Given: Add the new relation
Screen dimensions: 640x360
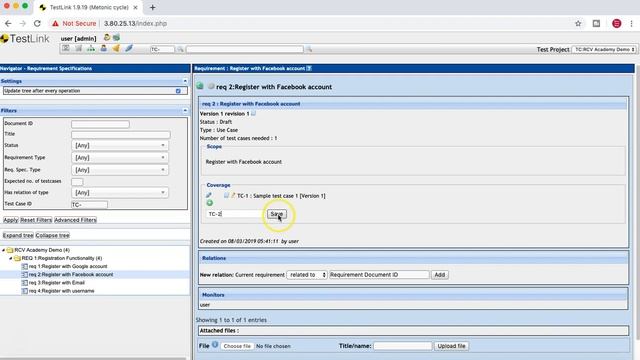Looking at the screenshot, I should [440, 275].
